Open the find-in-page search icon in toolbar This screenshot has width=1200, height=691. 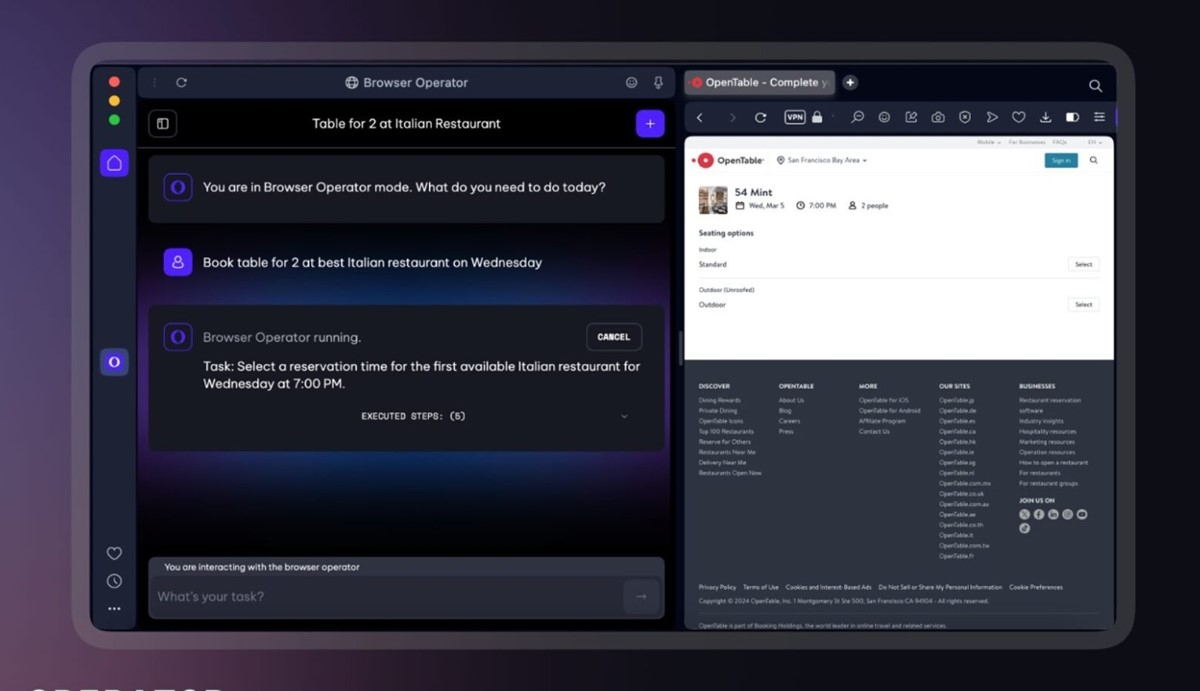(858, 117)
